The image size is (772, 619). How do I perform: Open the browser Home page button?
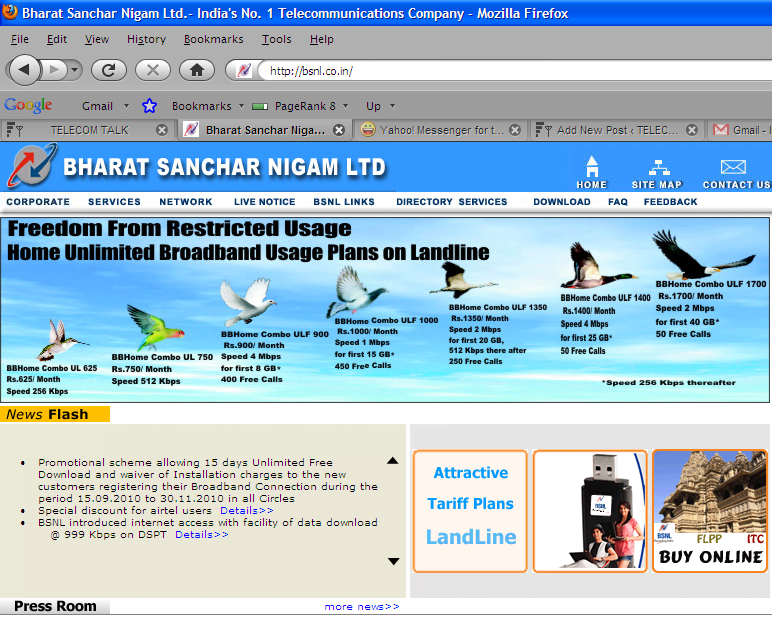[197, 70]
